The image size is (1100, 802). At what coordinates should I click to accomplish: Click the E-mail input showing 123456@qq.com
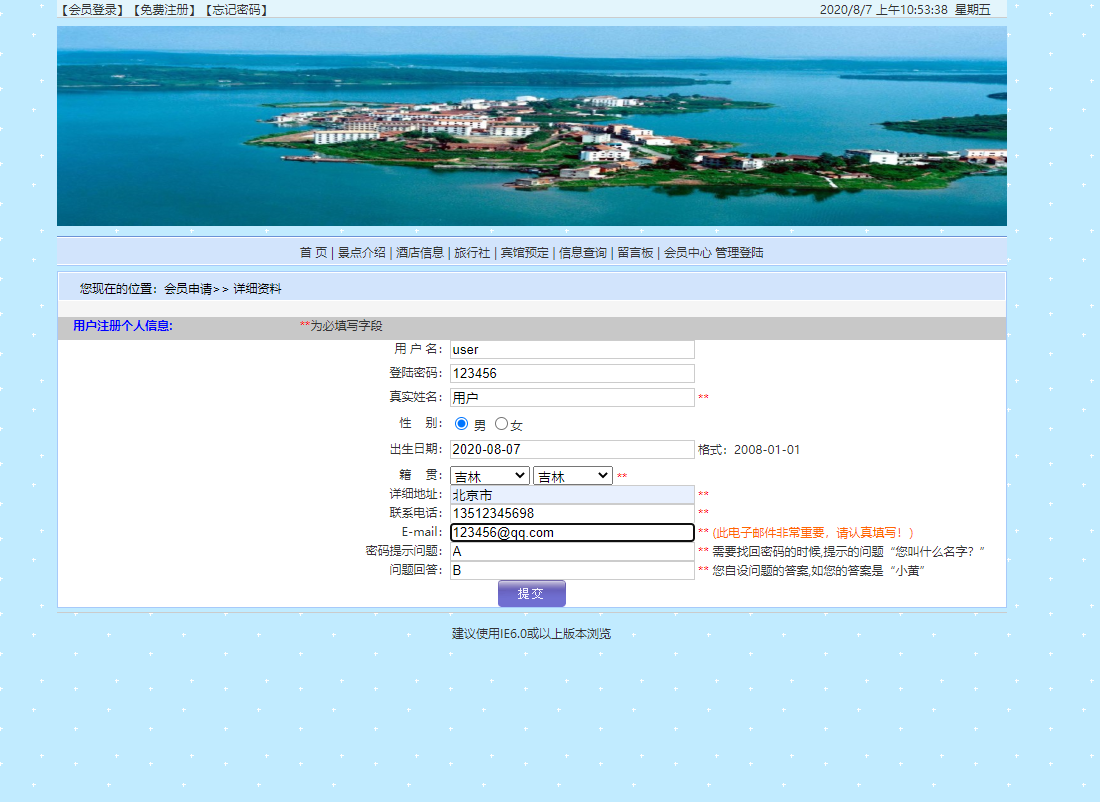[x=571, y=532]
